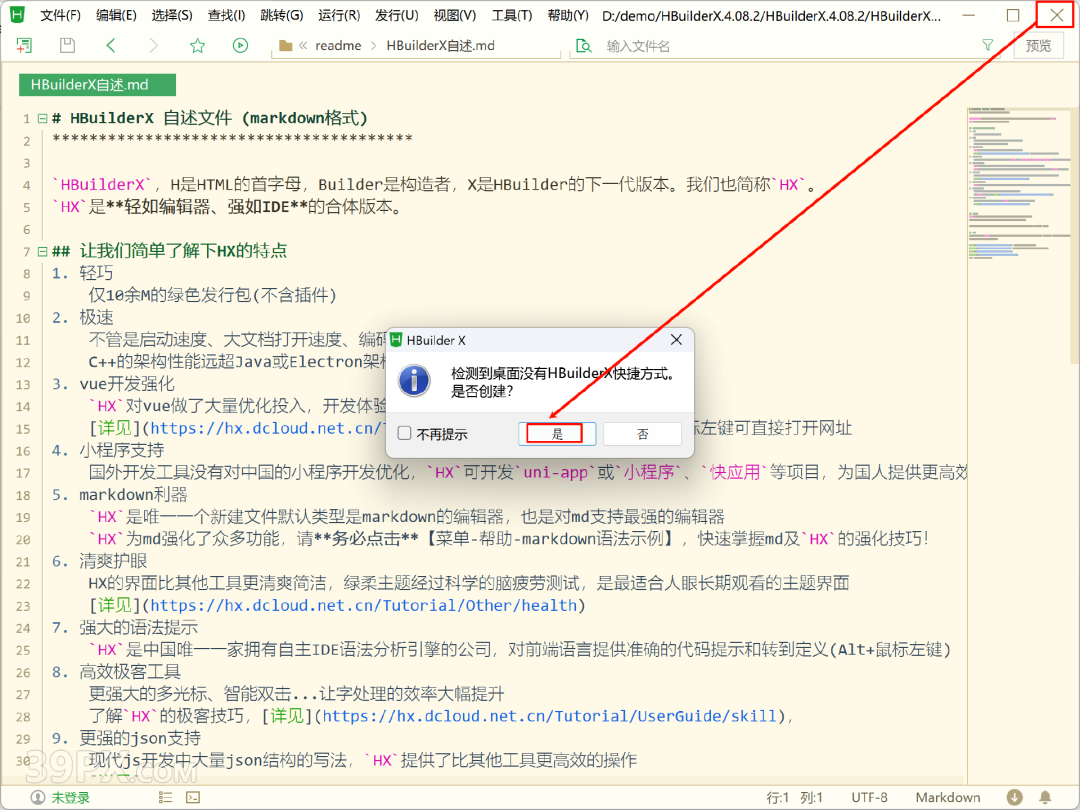Click the line '6. 清爽护眼'
1080x810 pixels.
[99, 561]
